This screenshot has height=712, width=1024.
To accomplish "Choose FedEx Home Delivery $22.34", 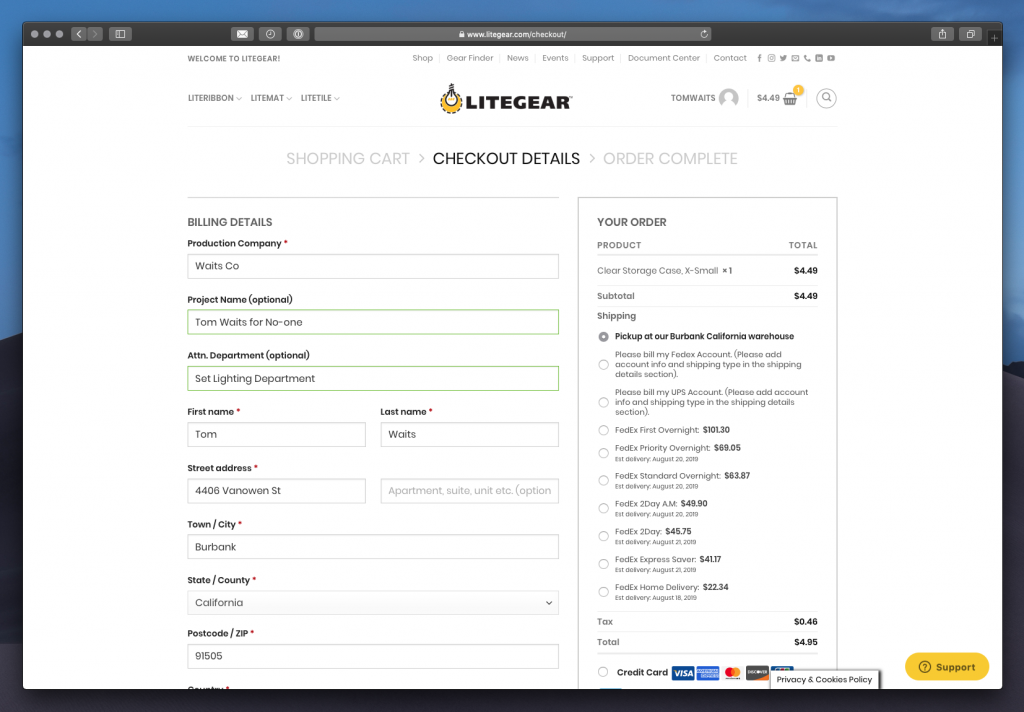I will coord(603,592).
